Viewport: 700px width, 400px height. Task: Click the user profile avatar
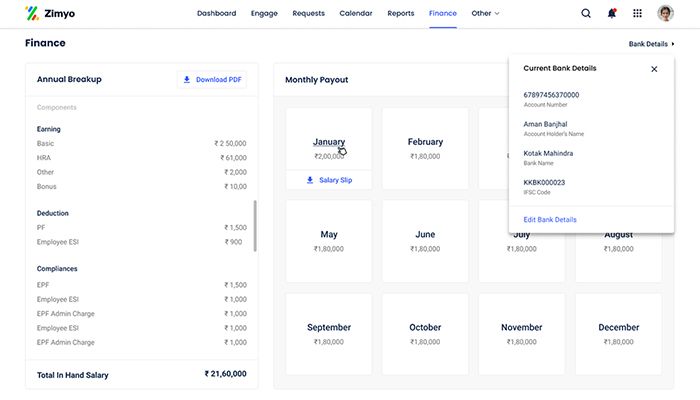(x=666, y=13)
